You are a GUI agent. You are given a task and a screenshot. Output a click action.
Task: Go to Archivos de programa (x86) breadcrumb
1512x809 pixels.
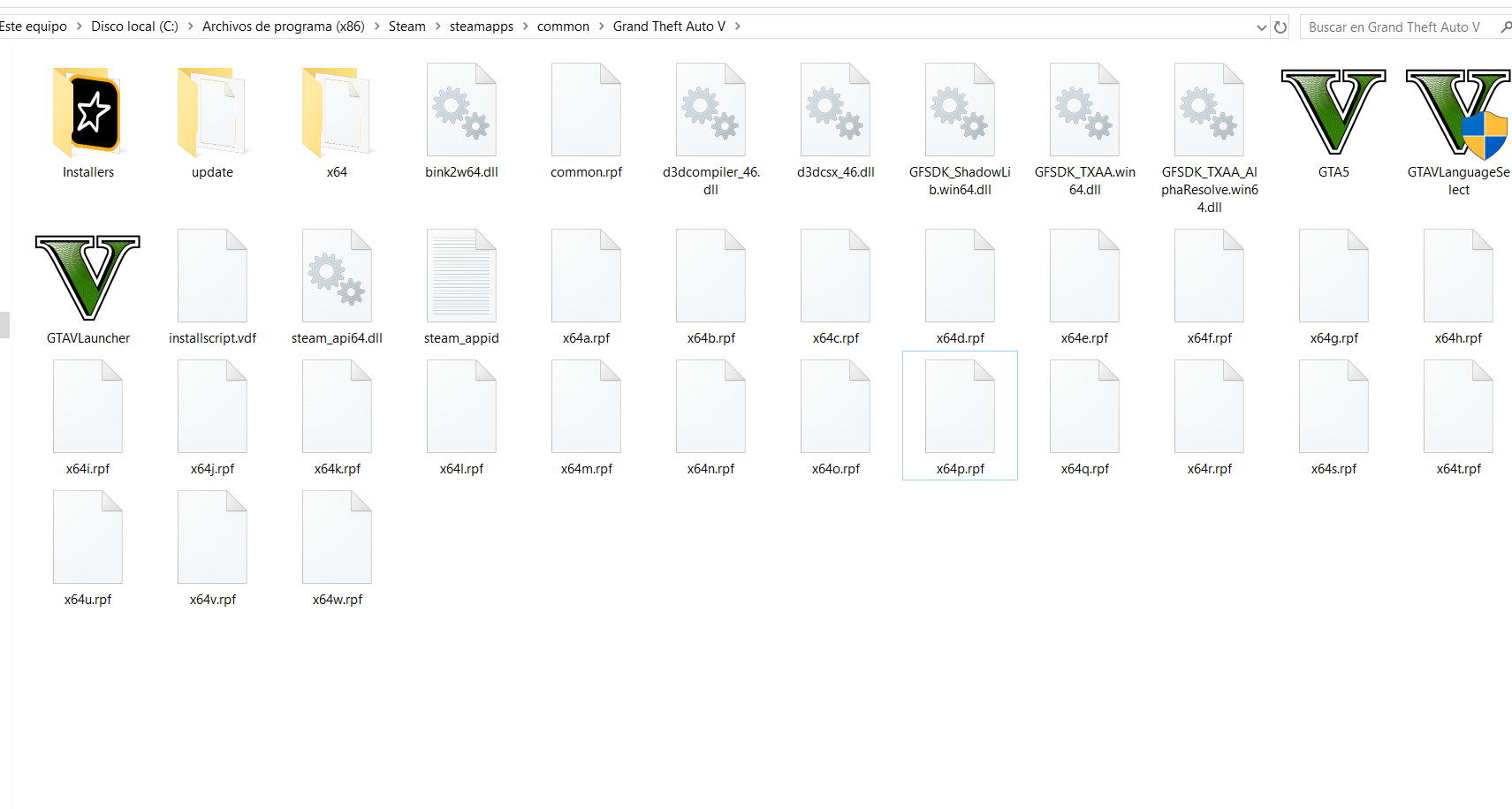coord(283,26)
